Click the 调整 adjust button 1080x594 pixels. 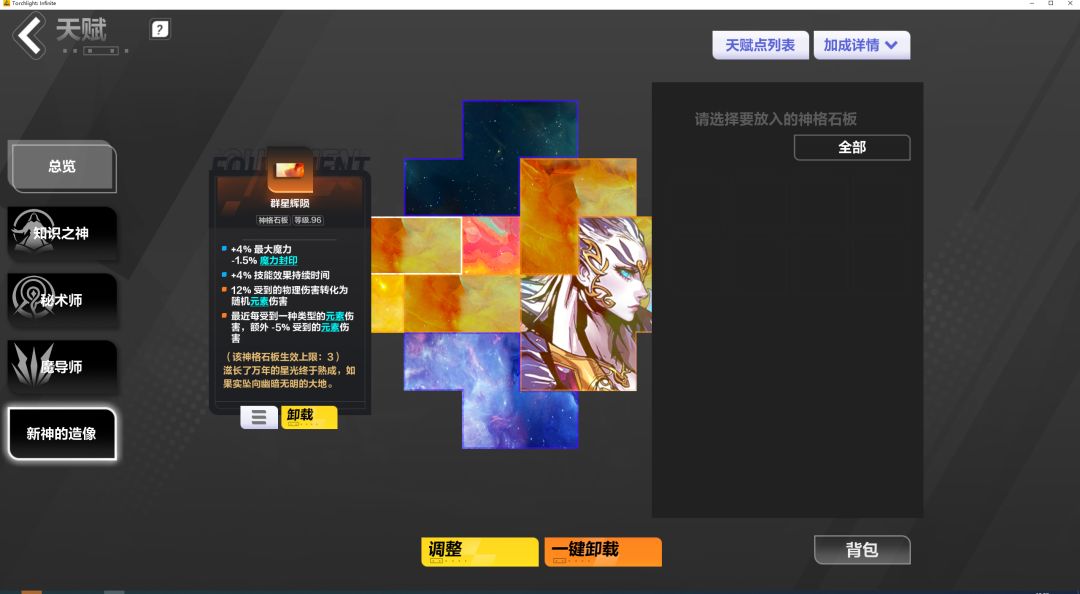point(479,551)
